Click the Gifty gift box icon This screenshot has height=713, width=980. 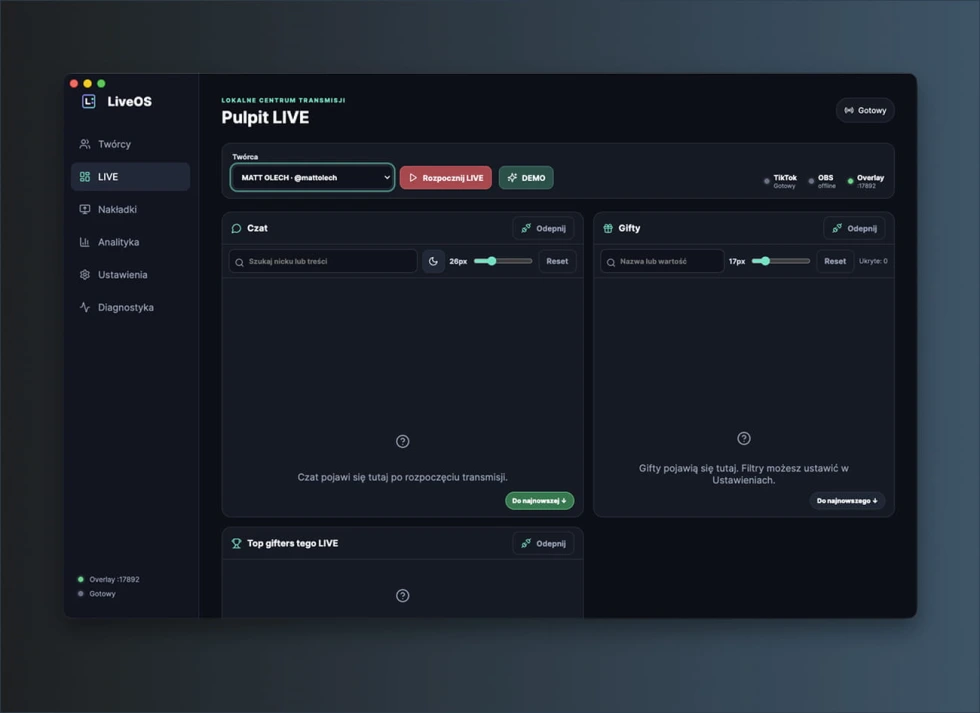pyautogui.click(x=608, y=228)
